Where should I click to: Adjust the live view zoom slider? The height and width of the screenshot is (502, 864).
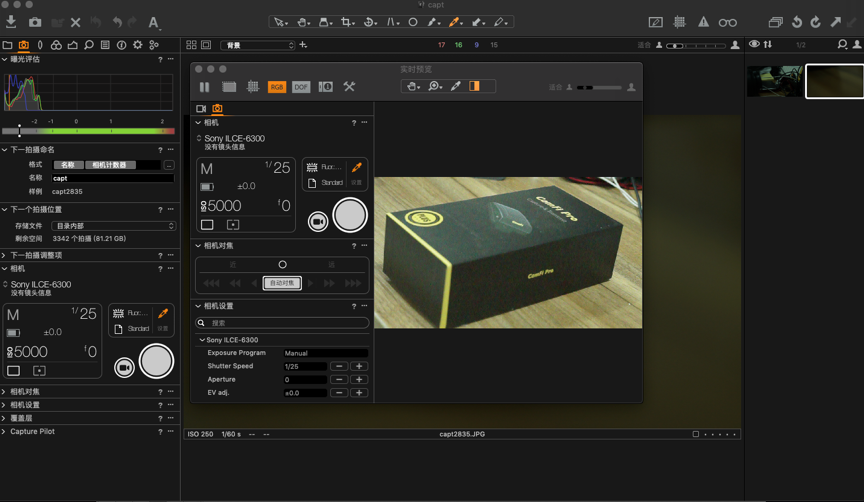[x=598, y=87]
